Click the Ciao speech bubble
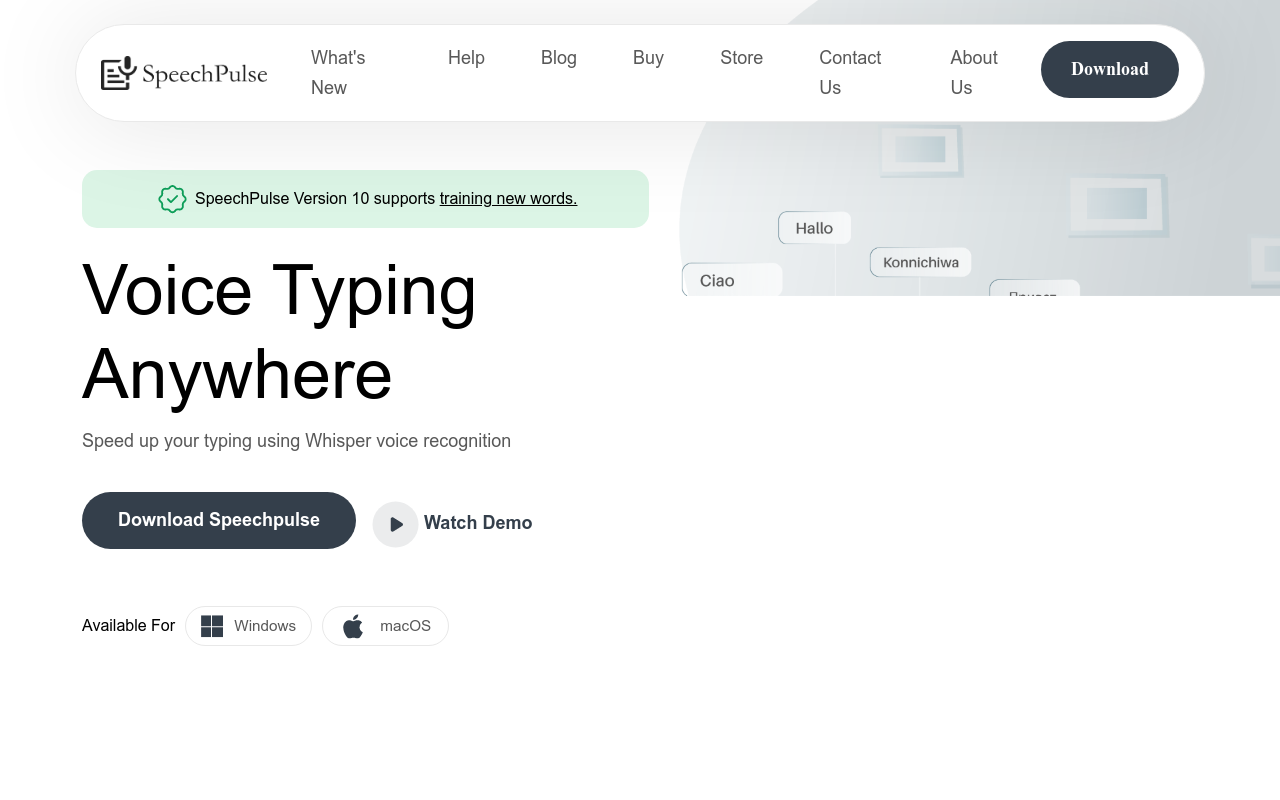The image size is (1280, 800). pyautogui.click(x=732, y=280)
